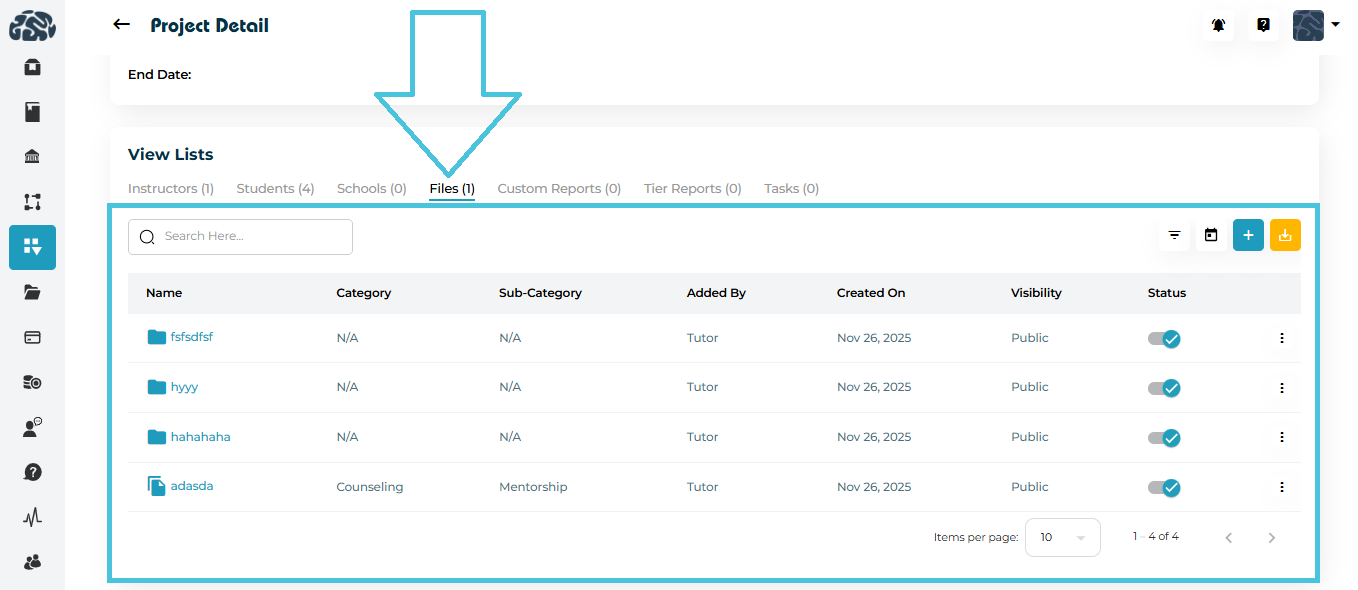The width and height of the screenshot is (1358, 590).
Task: Select the Custom Reports (0) tab
Action: tap(559, 188)
